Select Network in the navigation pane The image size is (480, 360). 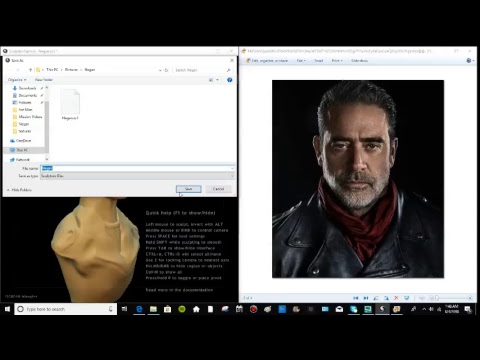click(23, 160)
